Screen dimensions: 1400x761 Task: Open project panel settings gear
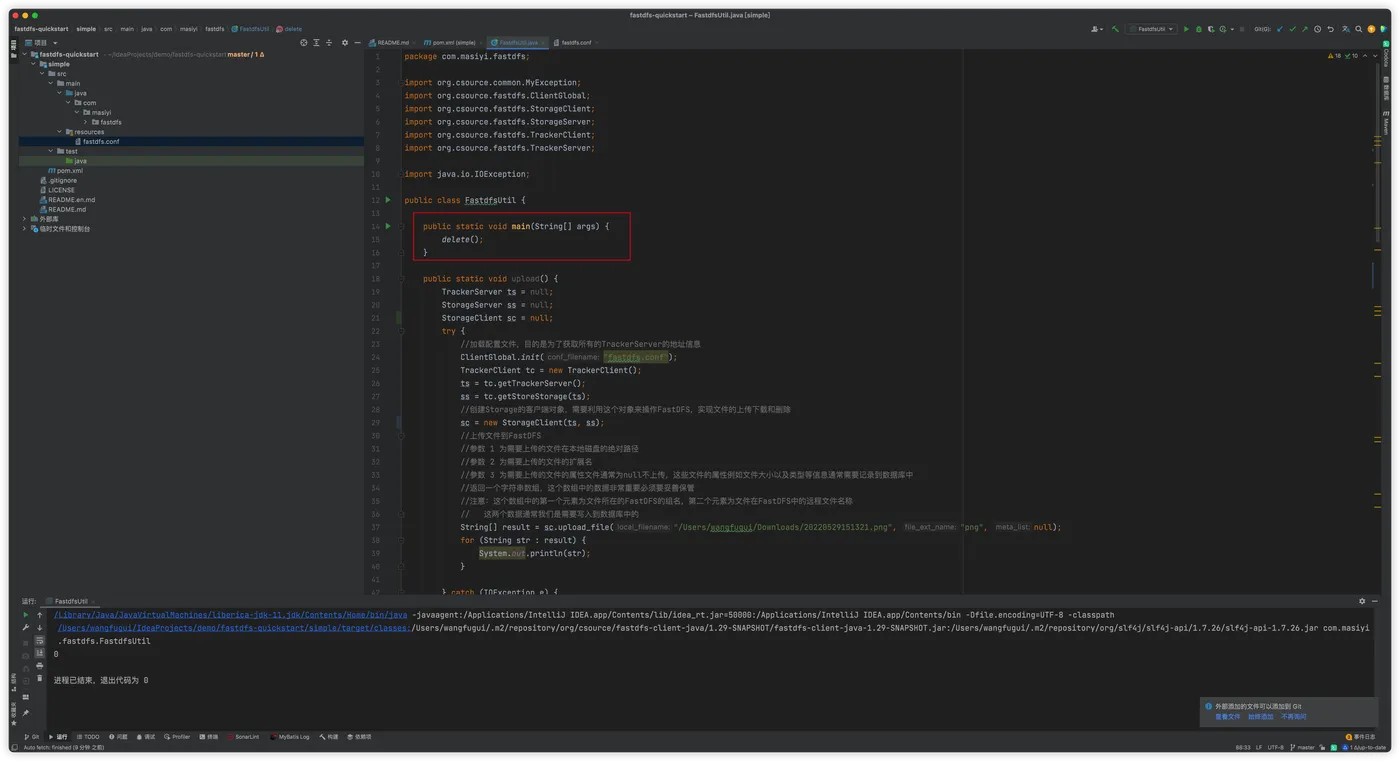[x=345, y=43]
